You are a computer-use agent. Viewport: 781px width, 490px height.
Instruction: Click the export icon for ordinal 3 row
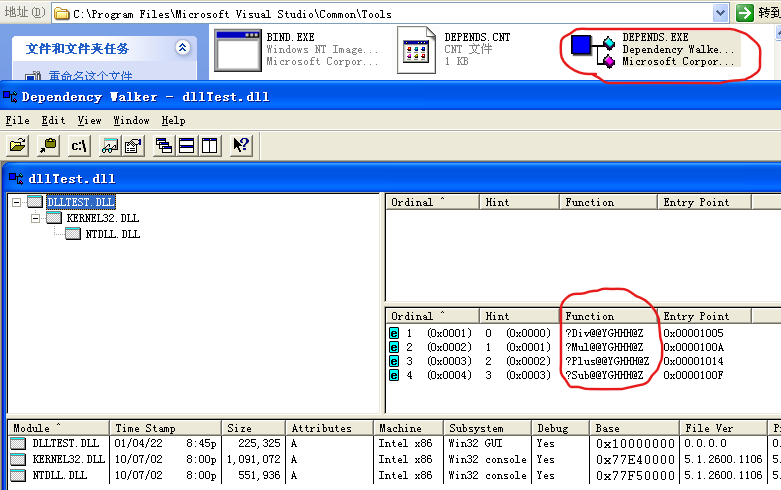394,361
